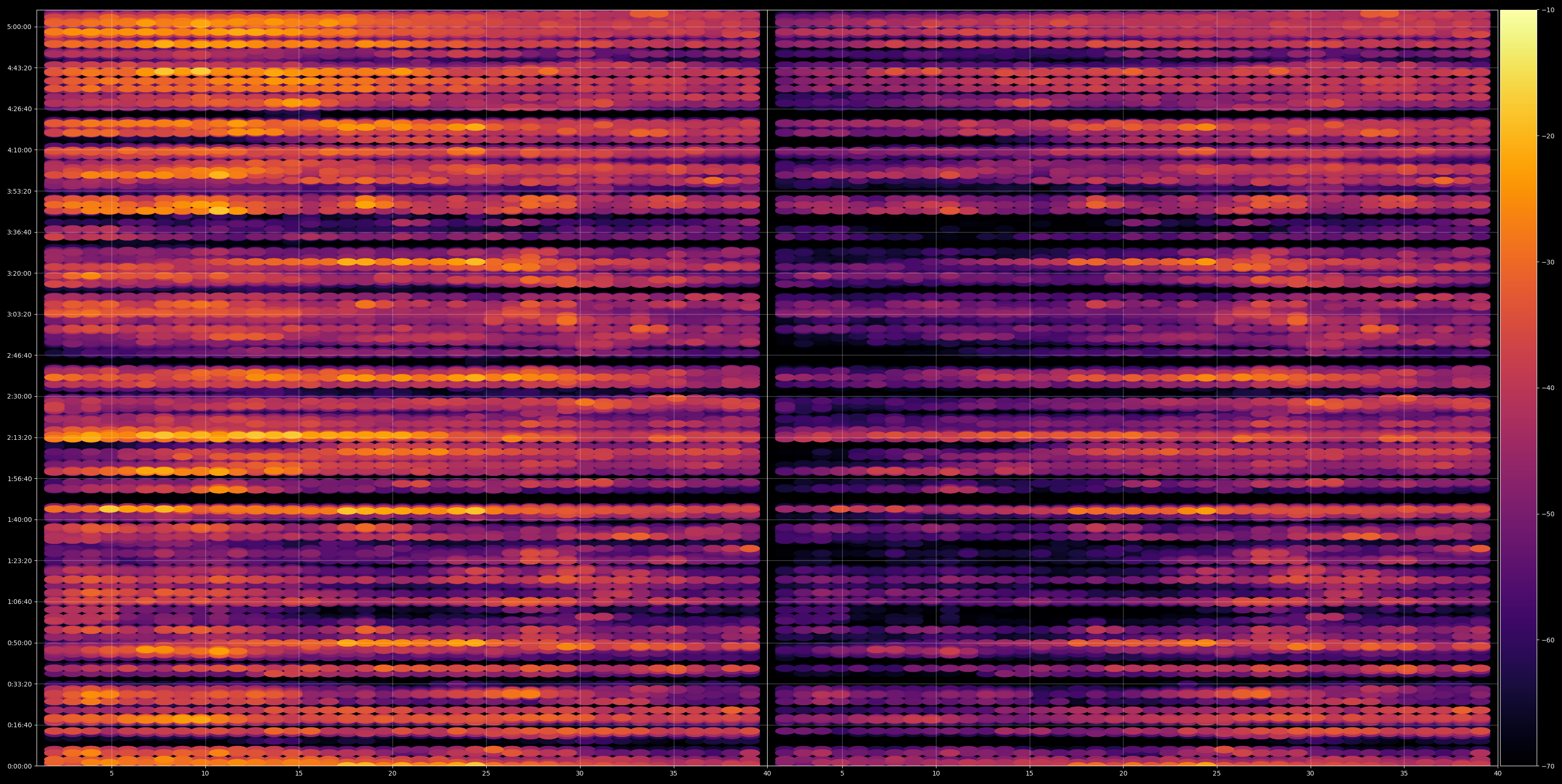This screenshot has height=784, width=1562.
Task: Click the 0:50:00 y-axis tick label
Action: coord(19,643)
